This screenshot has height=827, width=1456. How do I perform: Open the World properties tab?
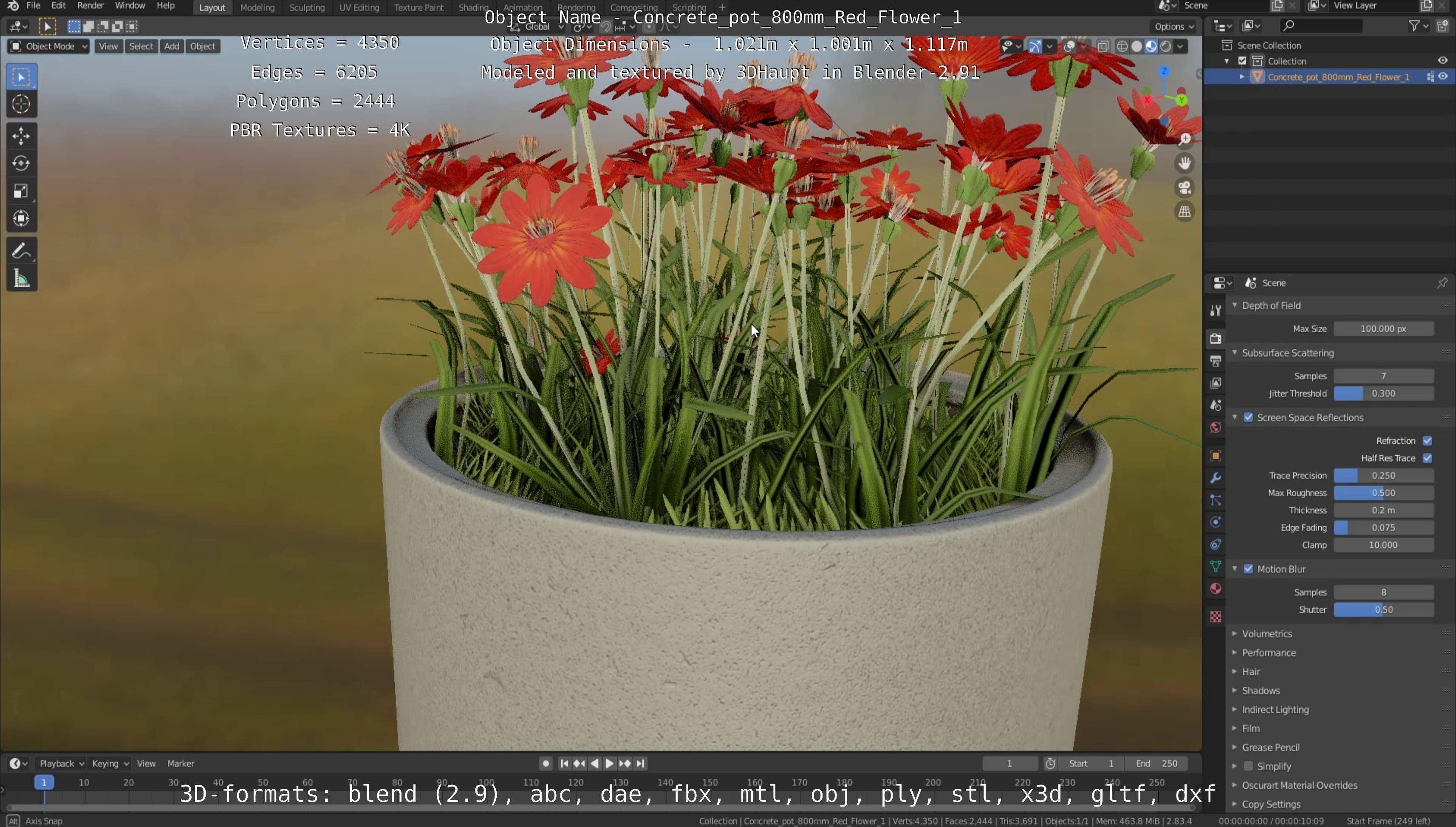pyautogui.click(x=1215, y=428)
